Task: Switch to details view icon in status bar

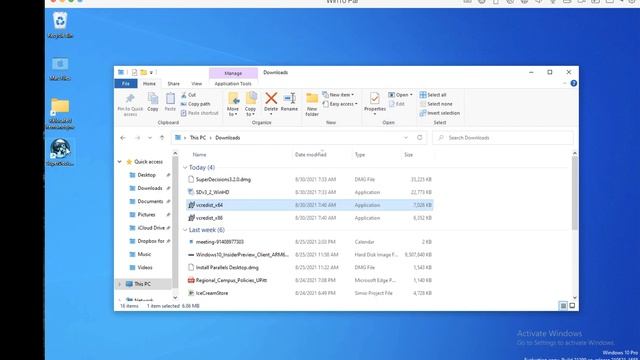Action: 563,306
